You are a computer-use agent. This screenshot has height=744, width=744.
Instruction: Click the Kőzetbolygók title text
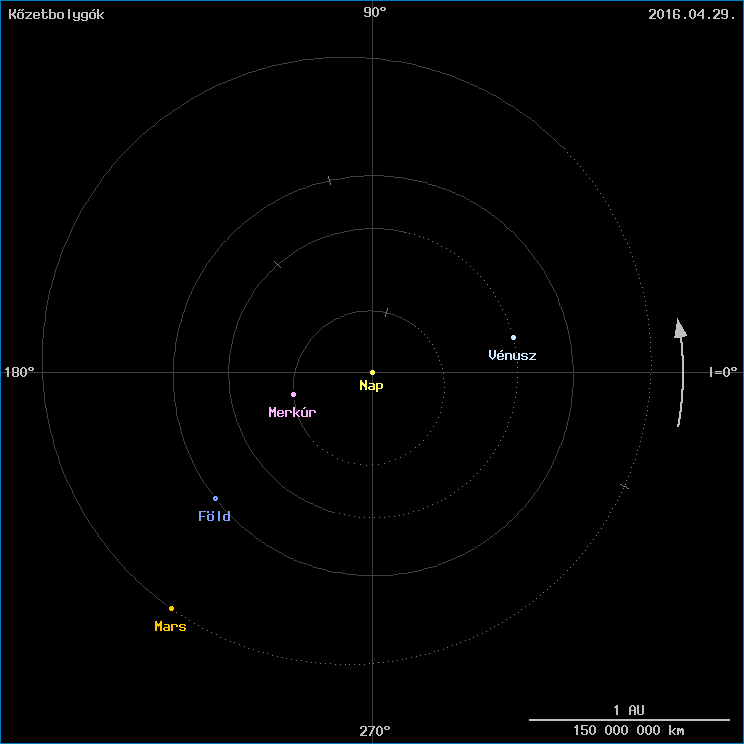(56, 14)
